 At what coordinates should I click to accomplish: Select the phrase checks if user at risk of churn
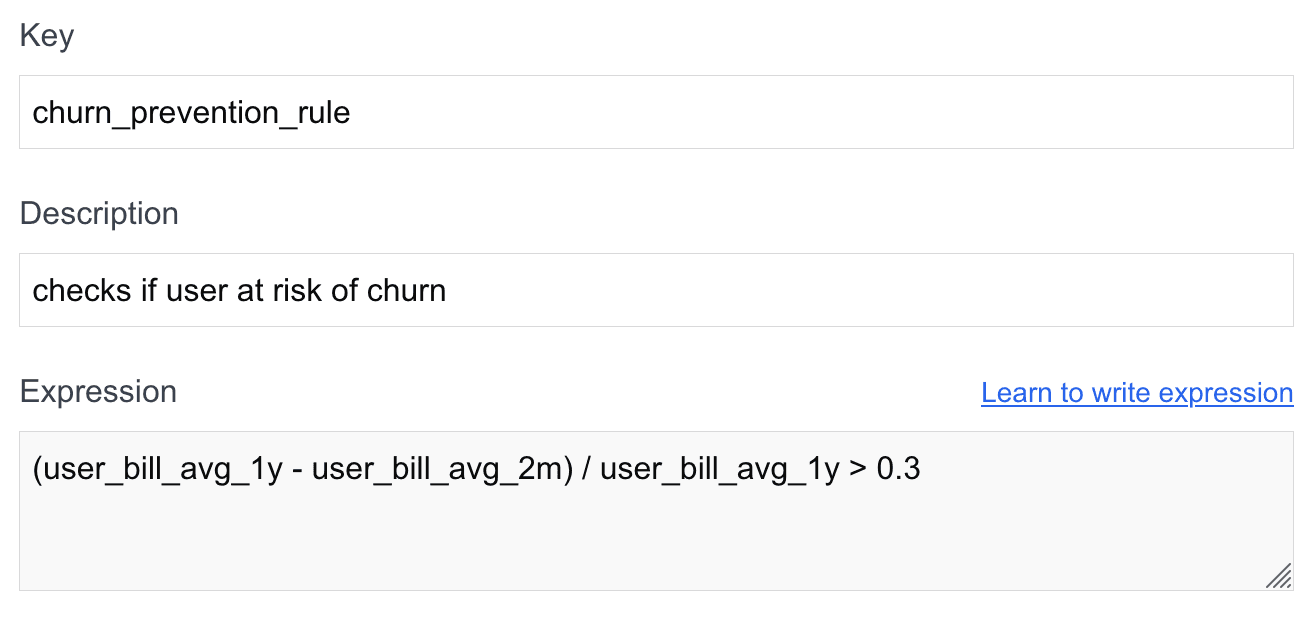tap(239, 290)
